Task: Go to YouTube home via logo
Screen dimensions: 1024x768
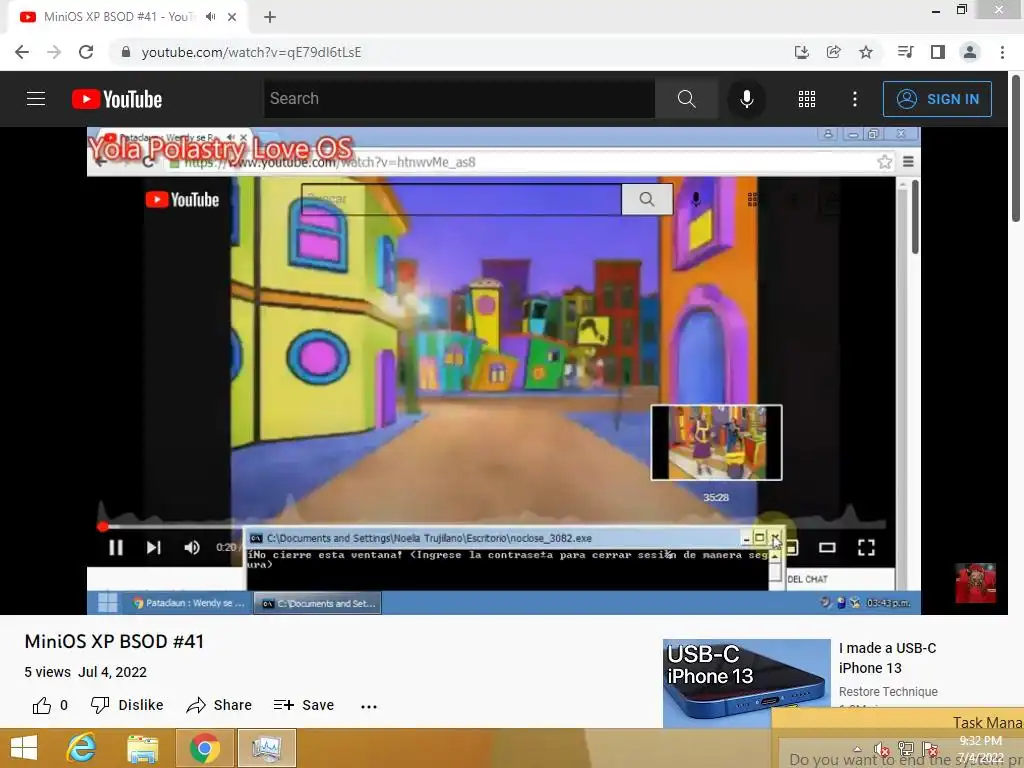Action: coord(117,99)
